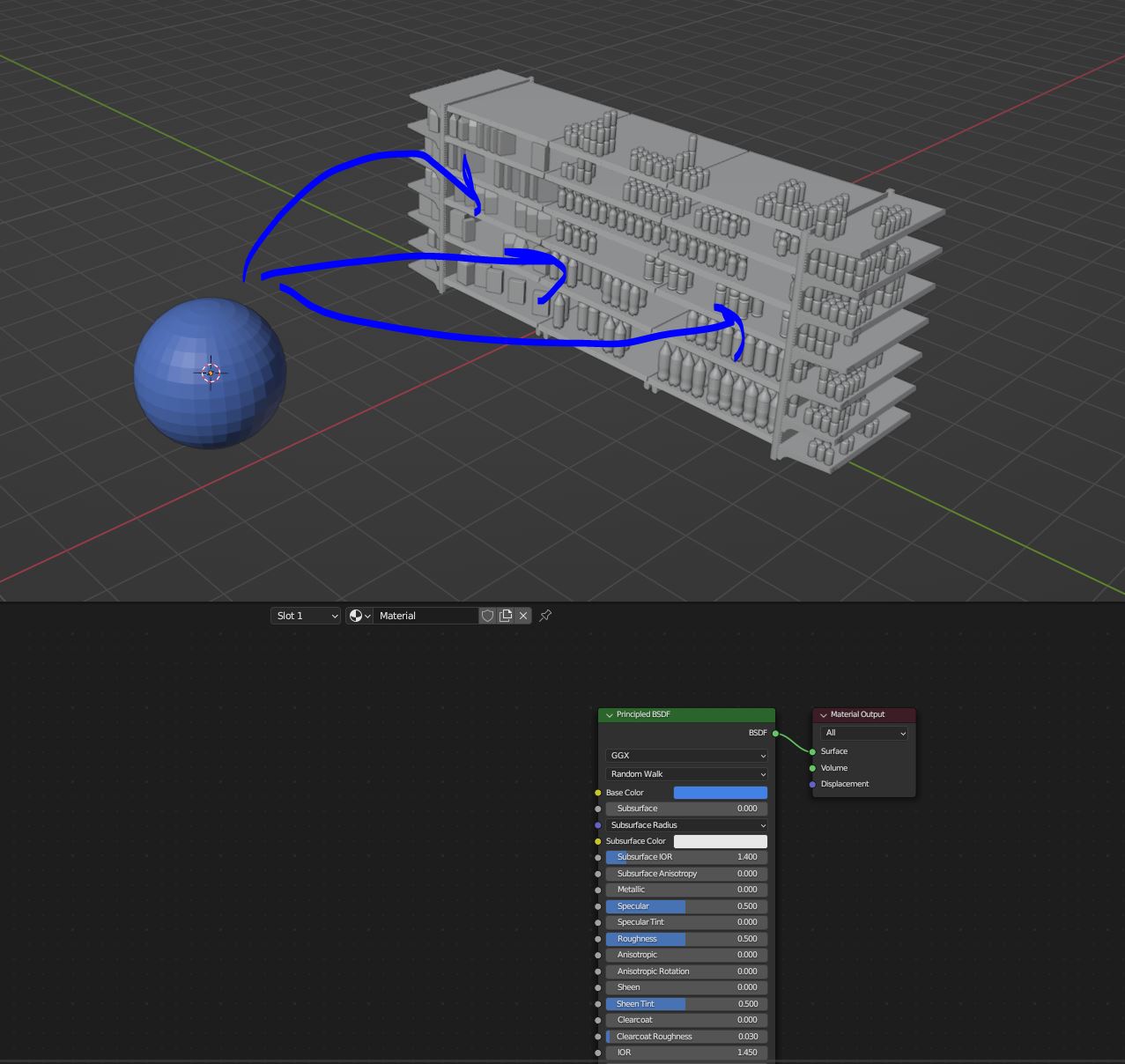
Task: Click the Subsurface Color input socket
Action: tap(598, 841)
